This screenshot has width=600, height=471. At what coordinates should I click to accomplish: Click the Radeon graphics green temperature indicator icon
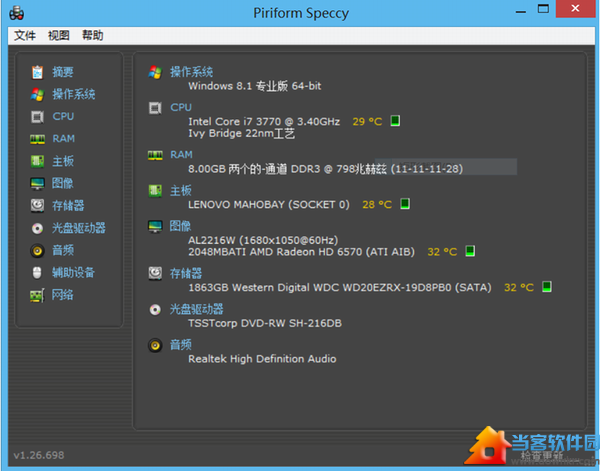tap(470, 251)
